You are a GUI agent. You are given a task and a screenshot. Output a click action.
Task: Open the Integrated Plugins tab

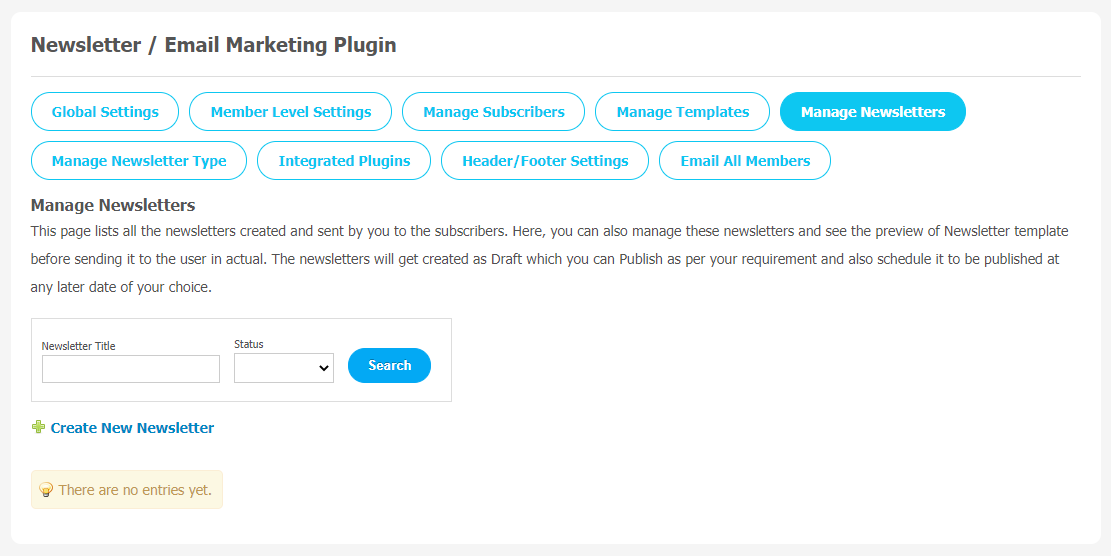pos(344,161)
